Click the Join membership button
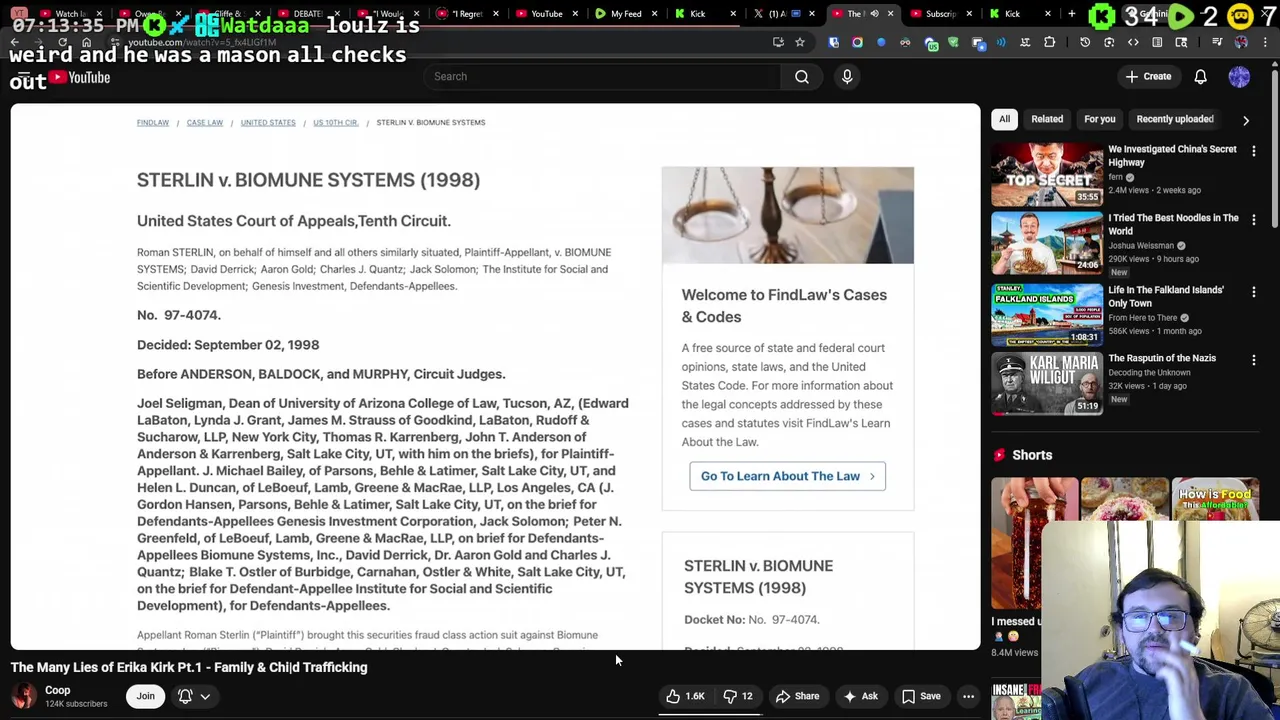The image size is (1280, 720). point(146,696)
